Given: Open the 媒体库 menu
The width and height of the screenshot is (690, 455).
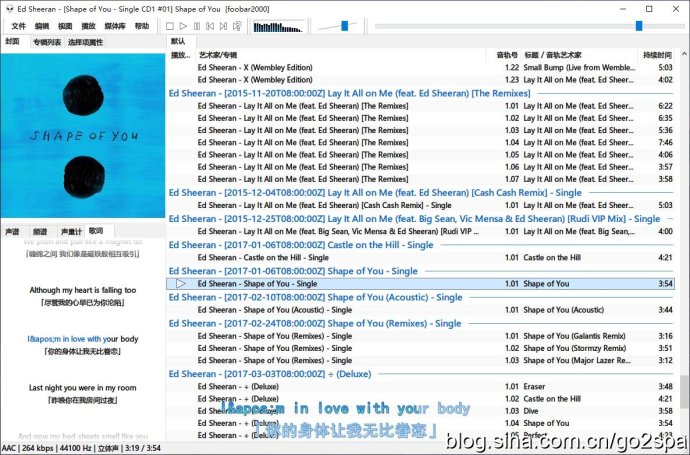Looking at the screenshot, I should [115, 26].
